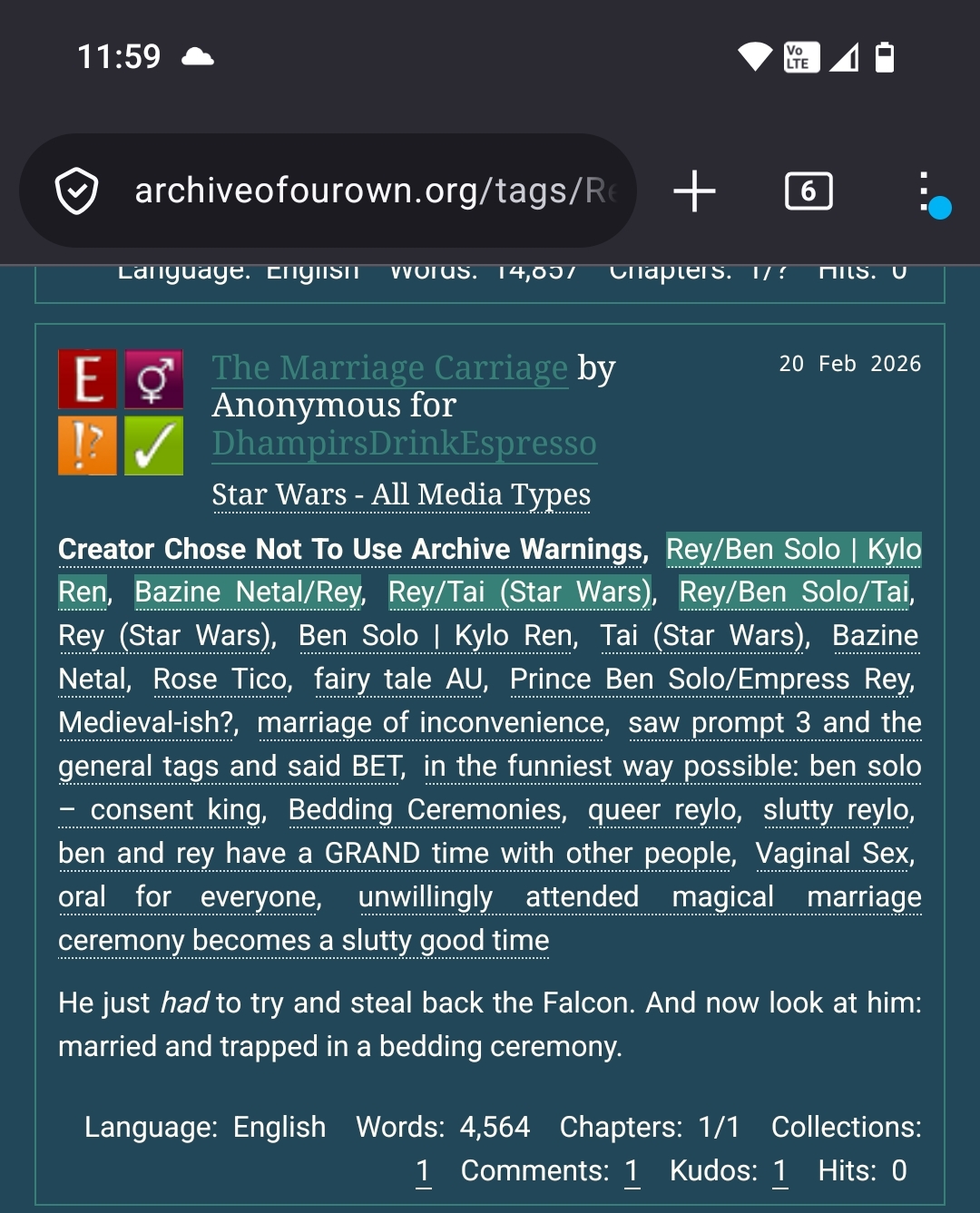This screenshot has width=980, height=1213.
Task: Tap the multi-category gender symbols icon
Action: click(x=153, y=378)
